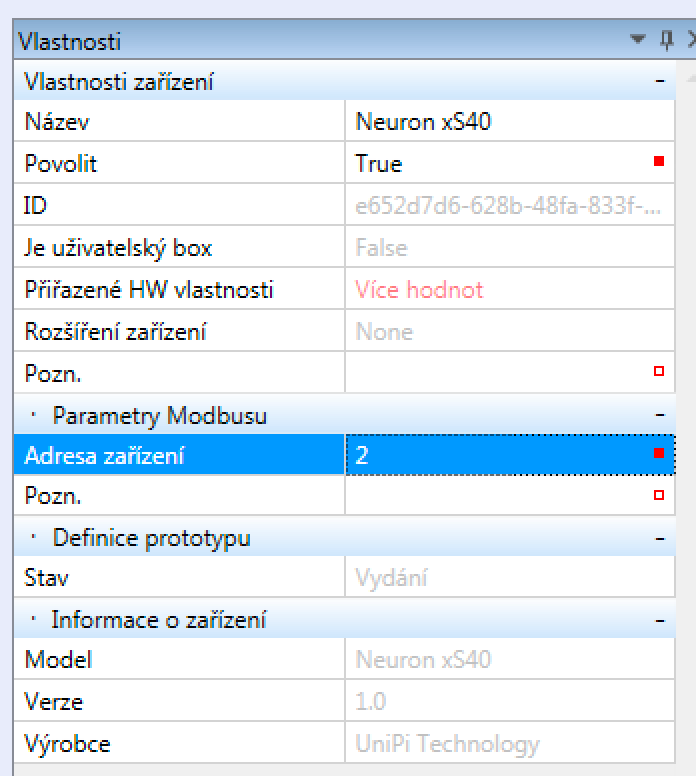
Task: Open the Vlastnosti panel options dropdown arrow
Action: pos(640,41)
